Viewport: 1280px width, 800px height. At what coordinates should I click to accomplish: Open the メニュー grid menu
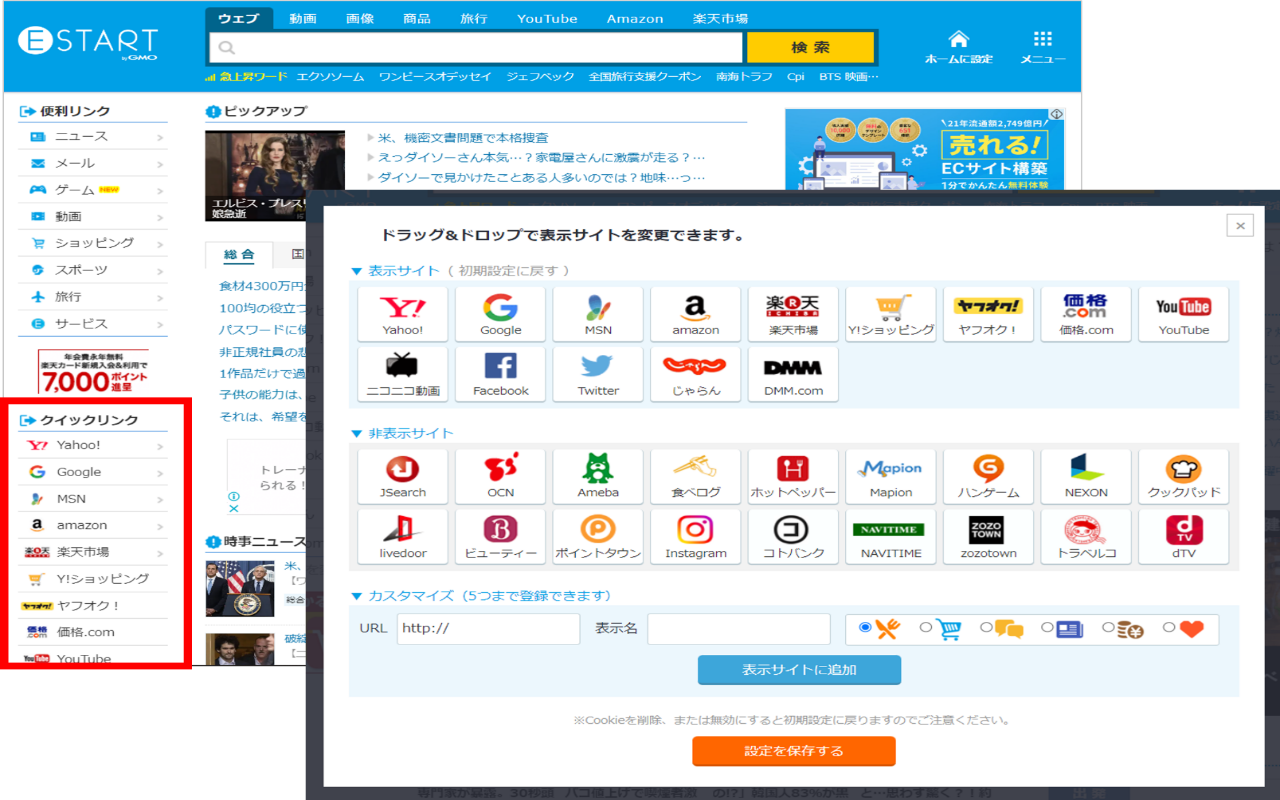tap(1043, 46)
